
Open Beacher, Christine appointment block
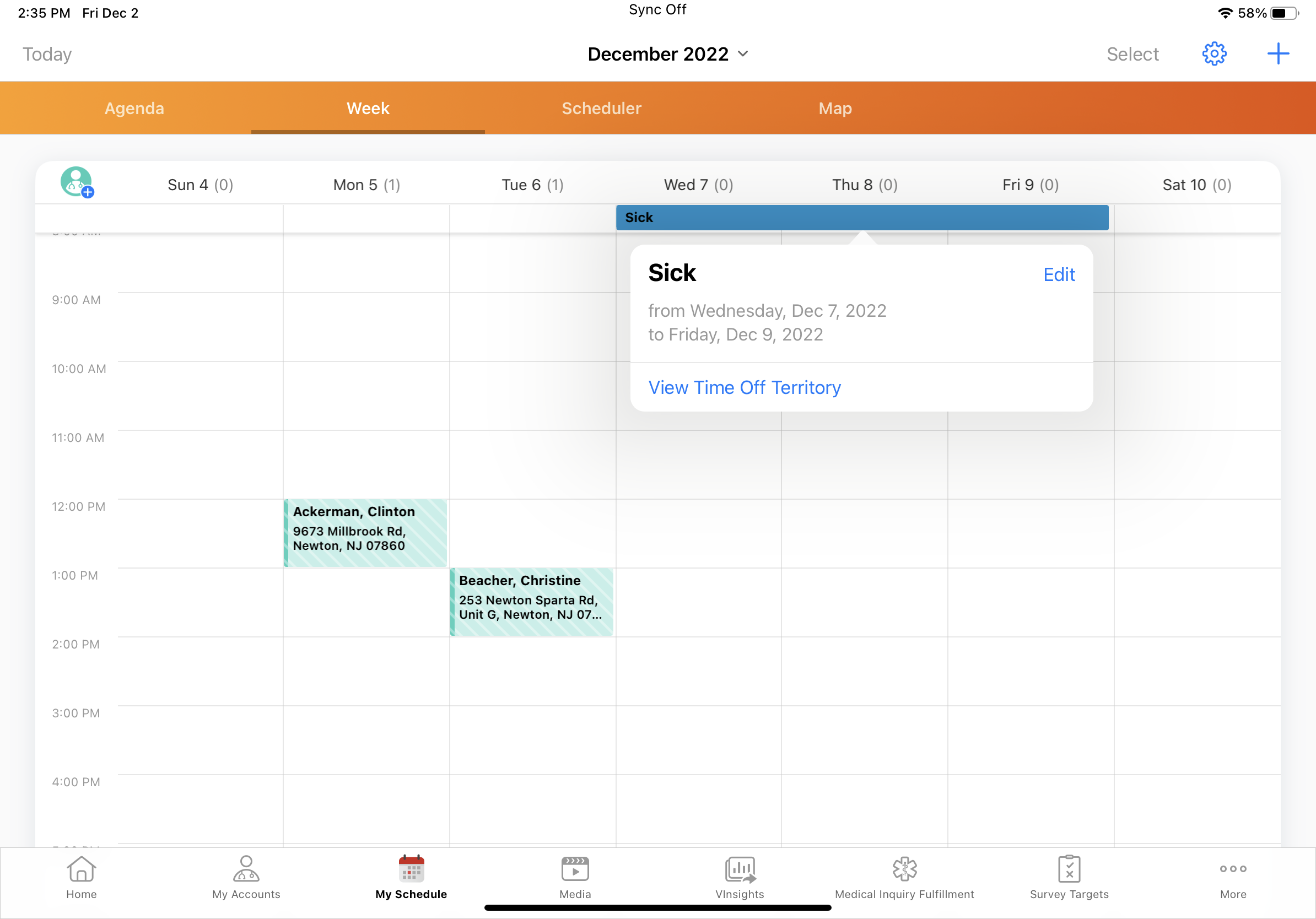(x=531, y=601)
